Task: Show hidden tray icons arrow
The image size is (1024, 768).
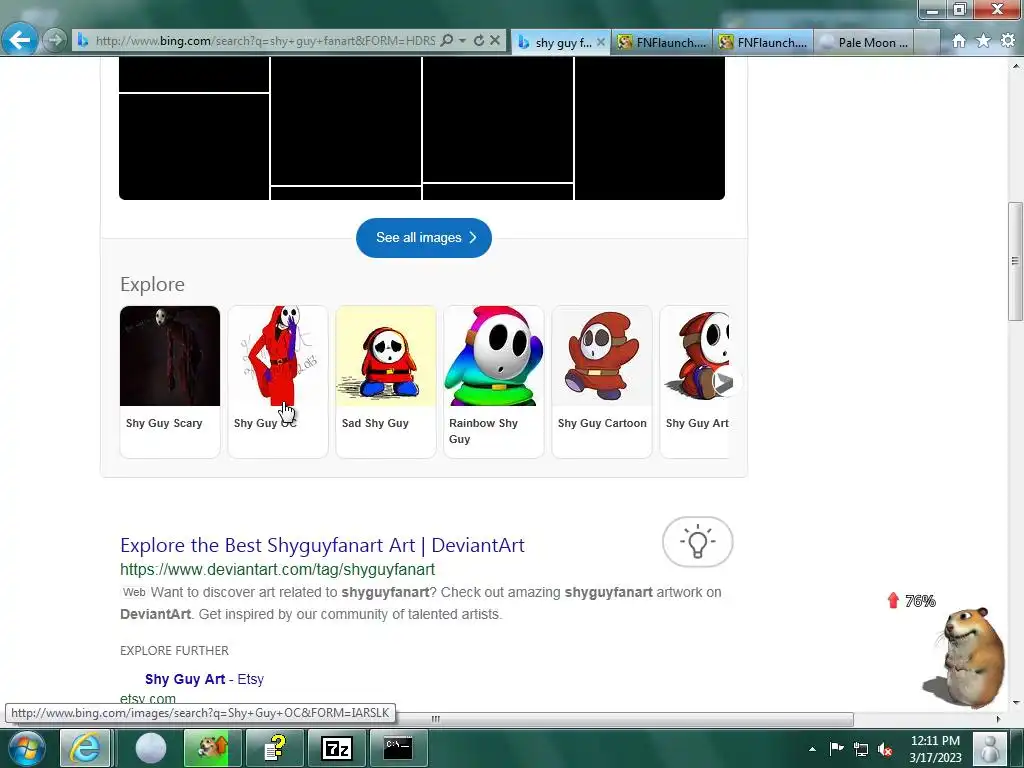Action: [812, 749]
